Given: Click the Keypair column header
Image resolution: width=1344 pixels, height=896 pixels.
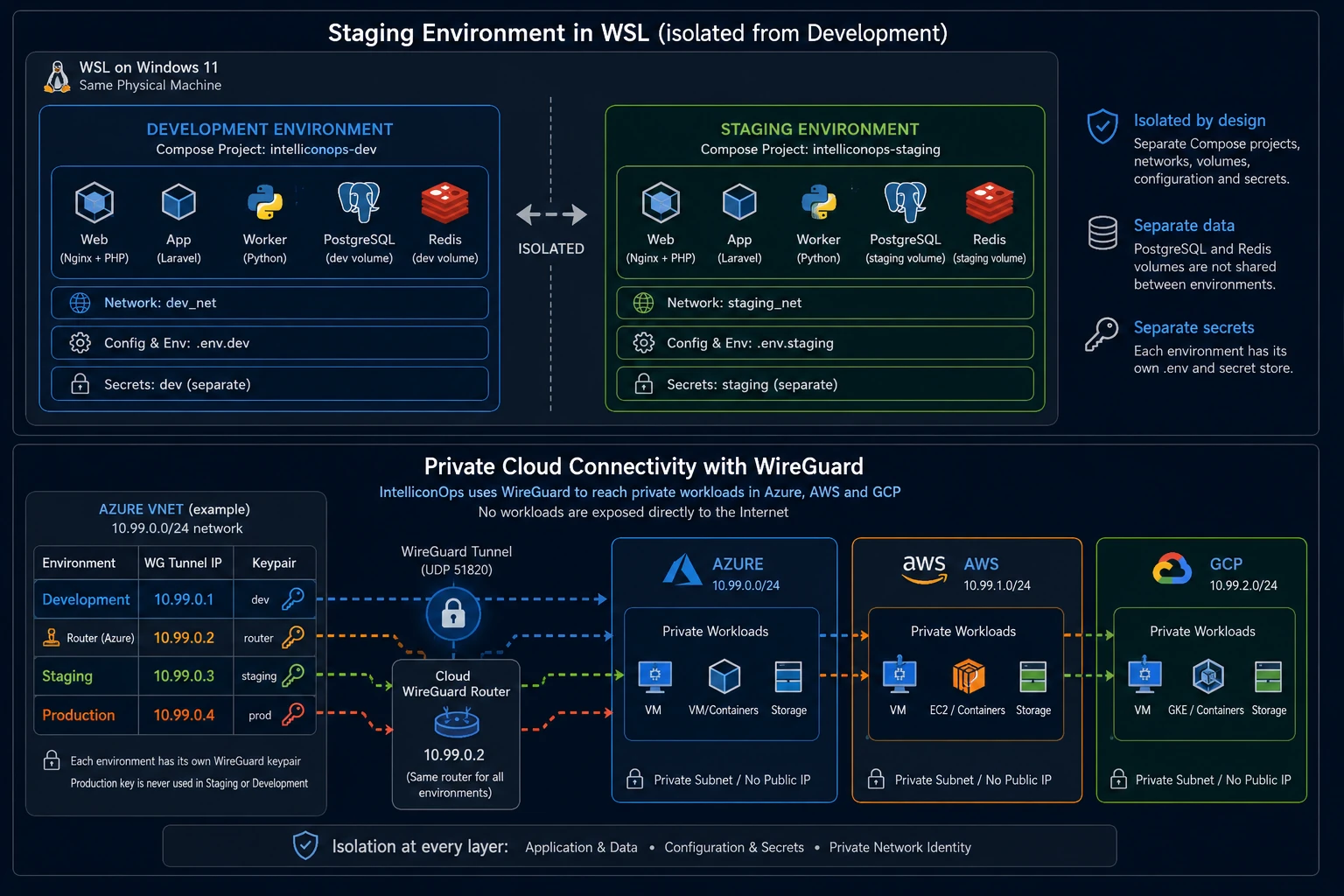Looking at the screenshot, I should 274,563.
